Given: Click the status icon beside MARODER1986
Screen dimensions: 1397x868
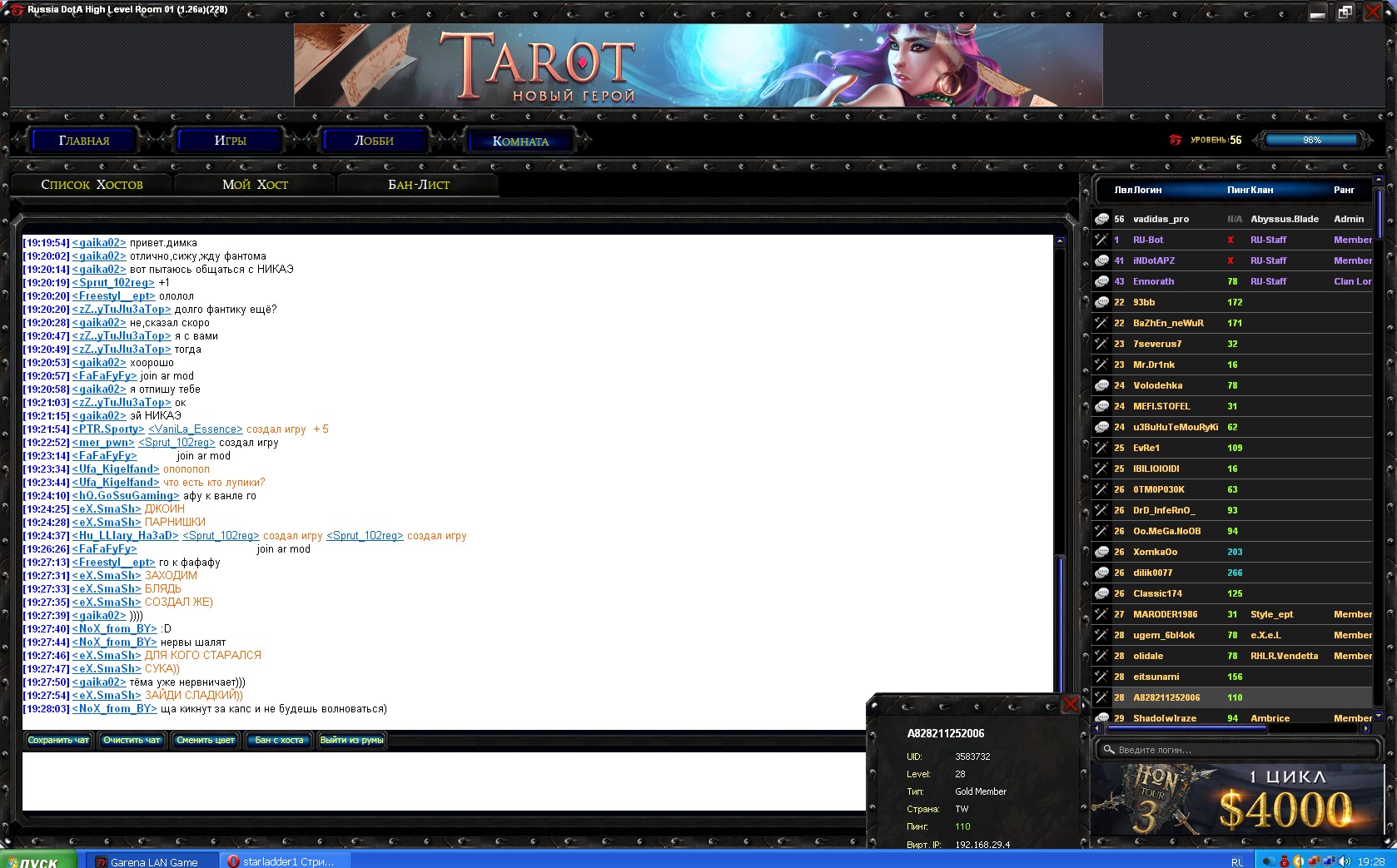Looking at the screenshot, I should 1101,614.
